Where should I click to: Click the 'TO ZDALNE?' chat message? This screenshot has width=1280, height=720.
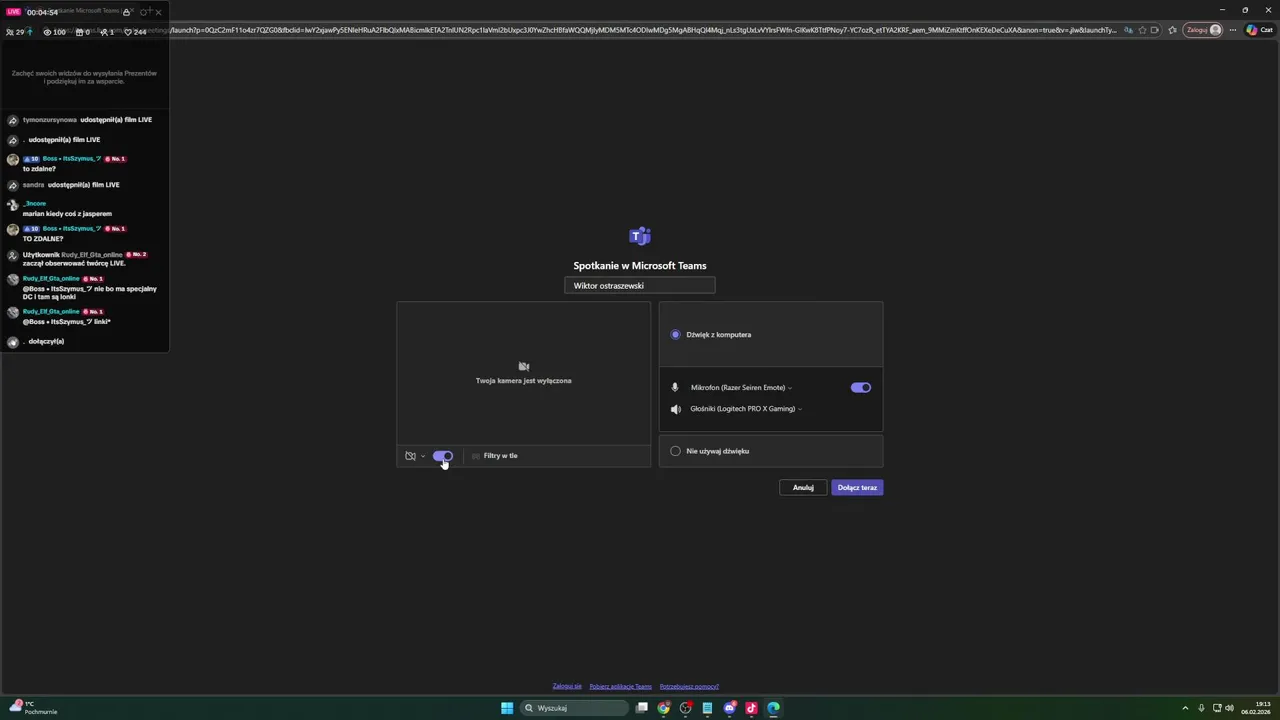[x=43, y=239]
